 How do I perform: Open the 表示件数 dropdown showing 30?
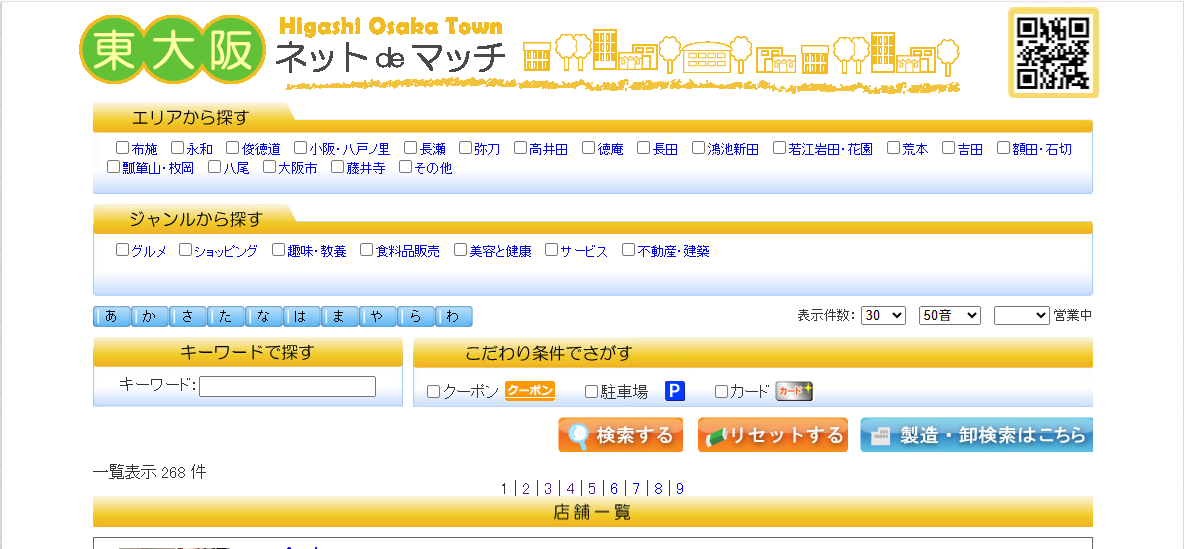883,315
